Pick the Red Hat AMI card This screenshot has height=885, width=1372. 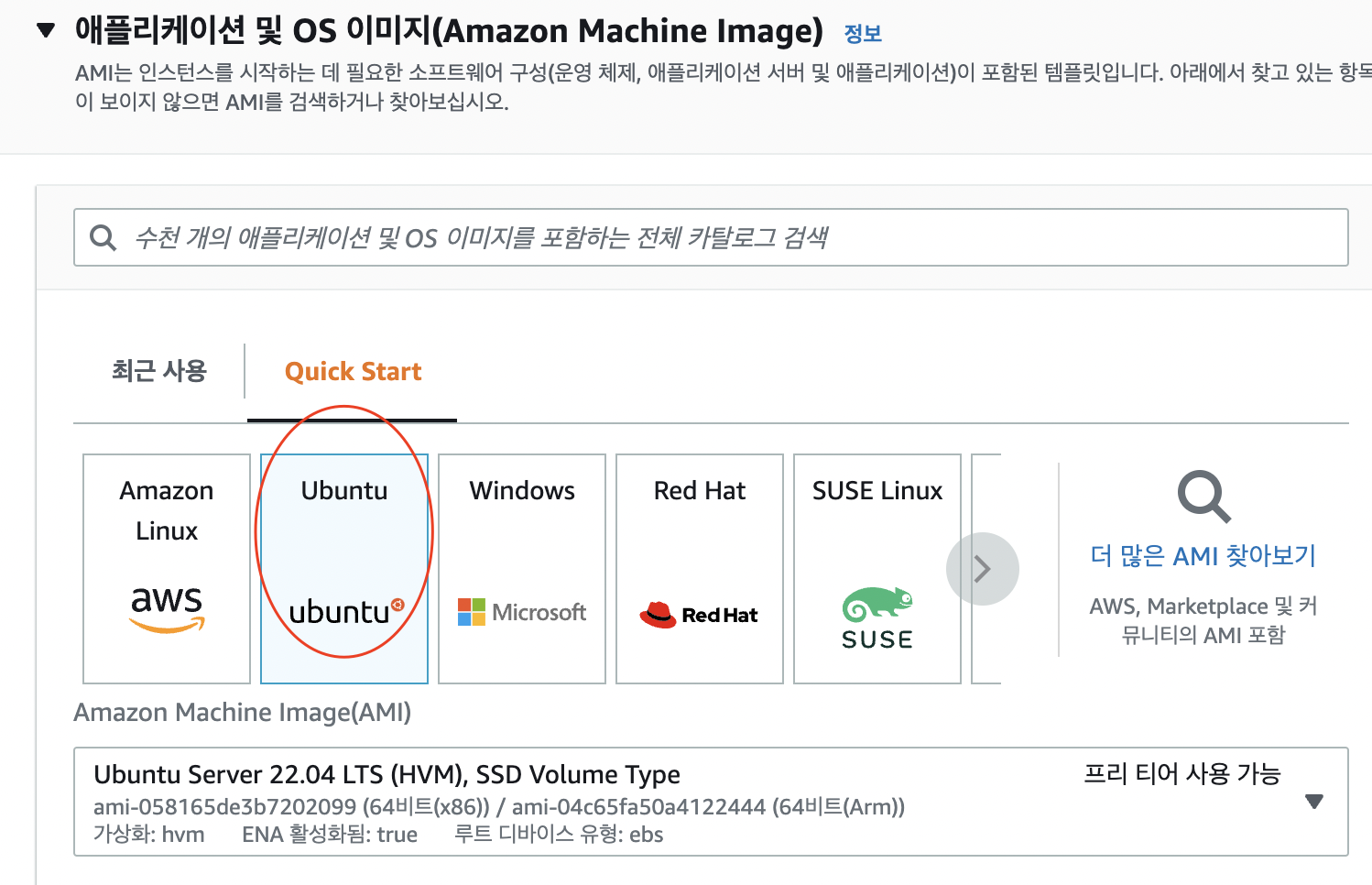[700, 569]
